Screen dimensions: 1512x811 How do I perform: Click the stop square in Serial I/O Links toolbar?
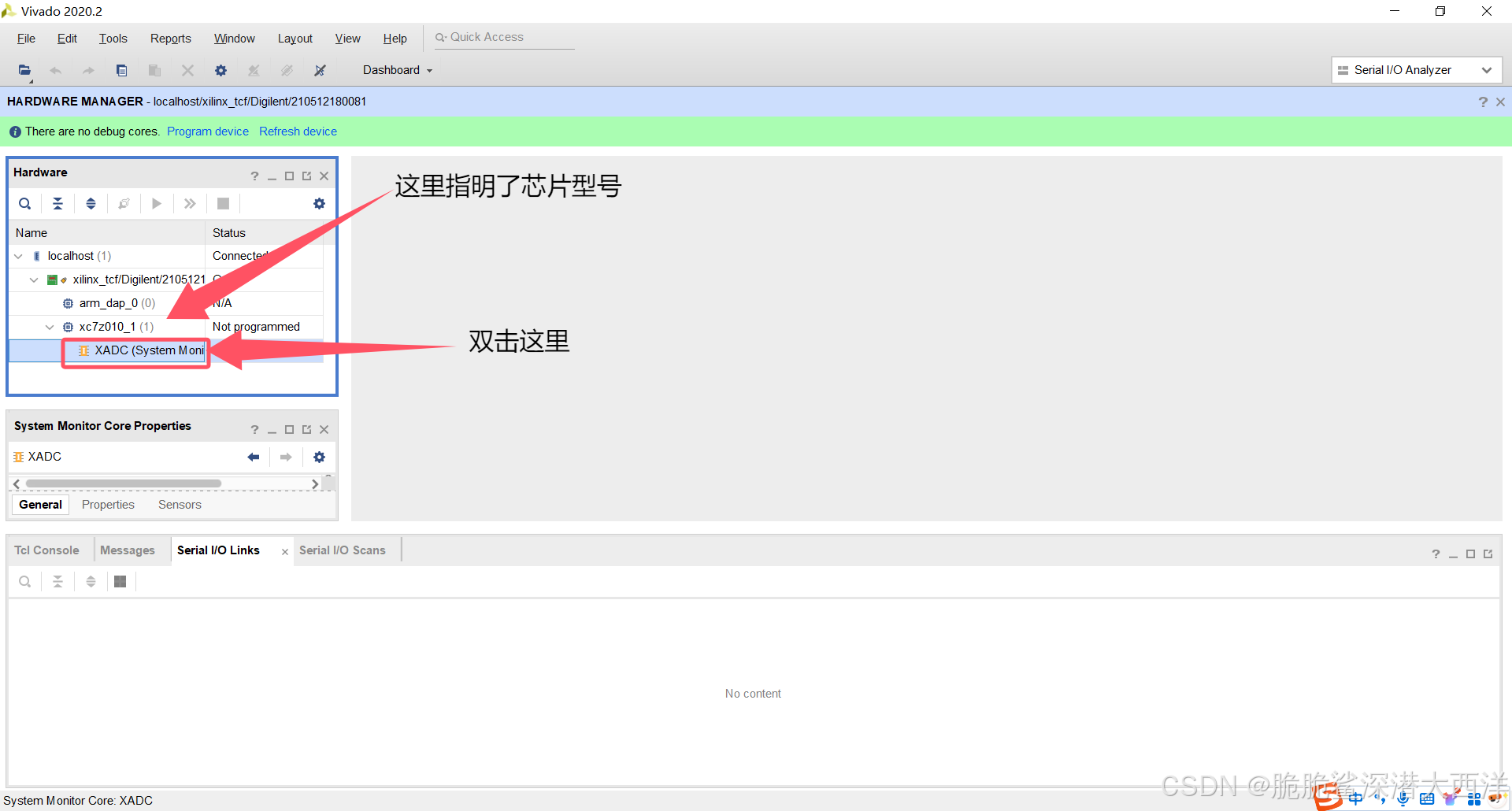tap(120, 582)
